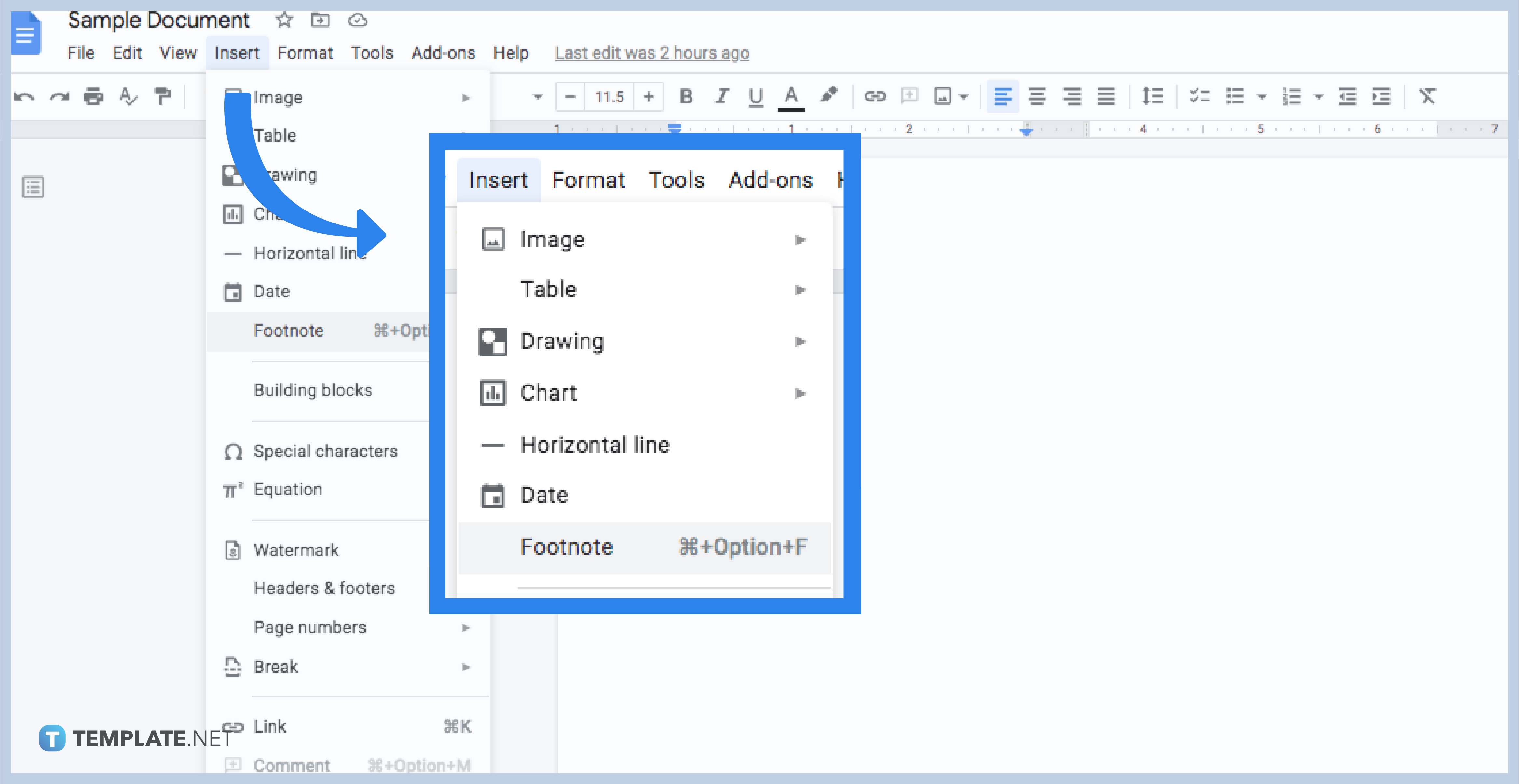Toggle bold formatting
1519x784 pixels.
[x=686, y=96]
